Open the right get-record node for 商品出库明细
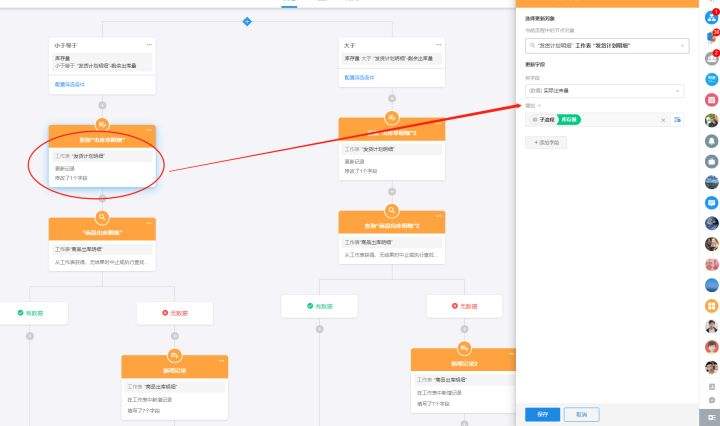Image resolution: width=720 pixels, height=426 pixels. coord(392,237)
